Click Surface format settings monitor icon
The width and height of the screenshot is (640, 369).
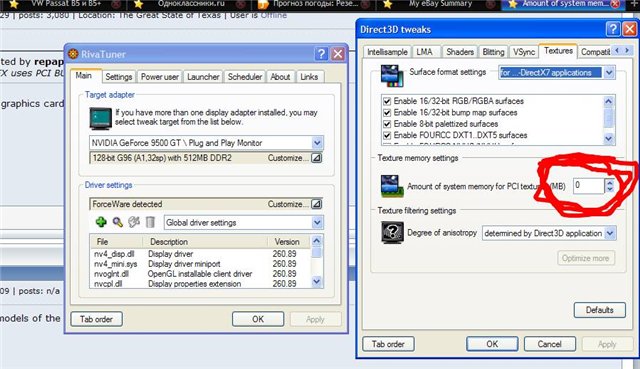point(392,76)
